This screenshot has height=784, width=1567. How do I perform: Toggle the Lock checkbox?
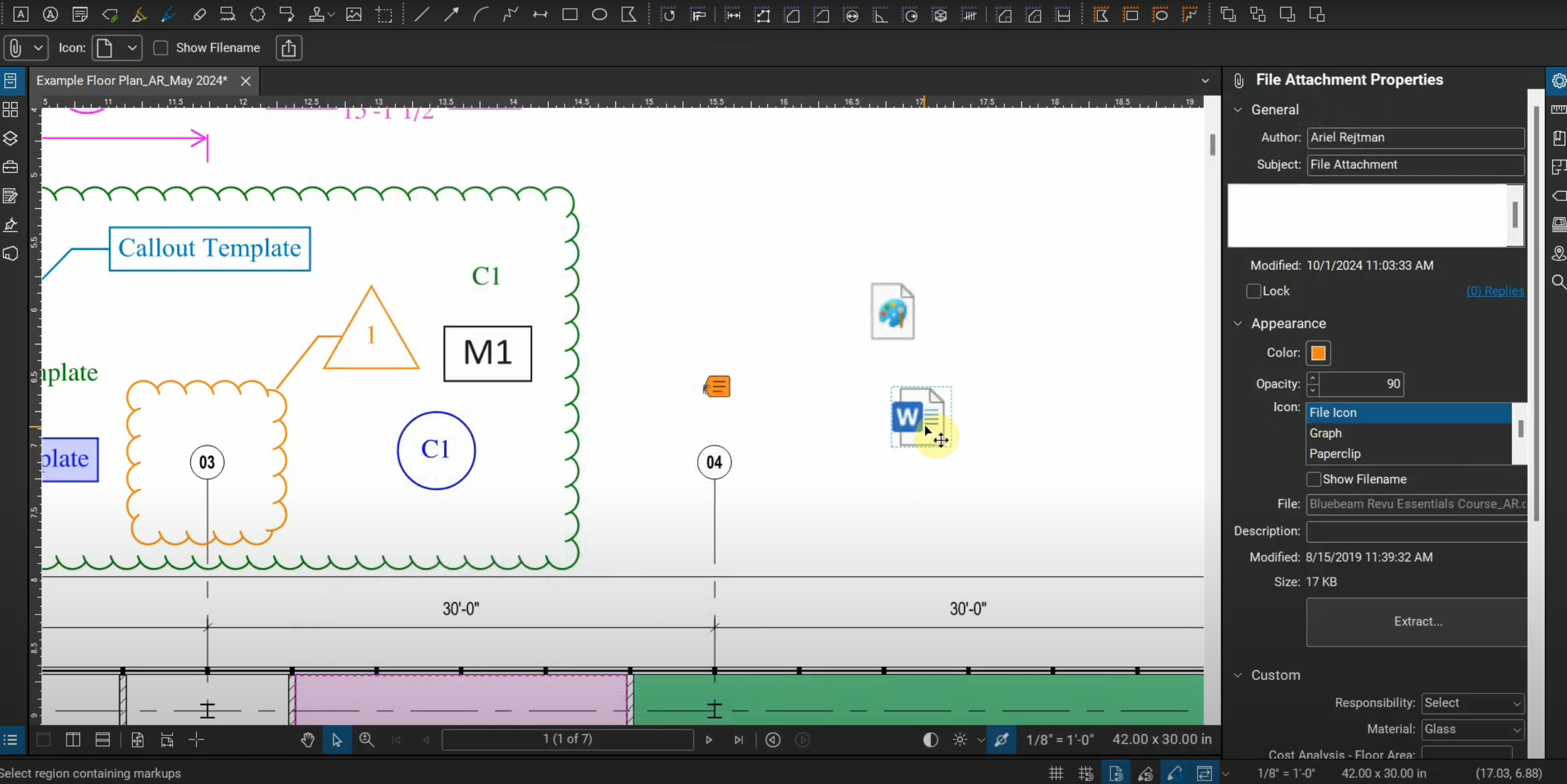point(1253,291)
